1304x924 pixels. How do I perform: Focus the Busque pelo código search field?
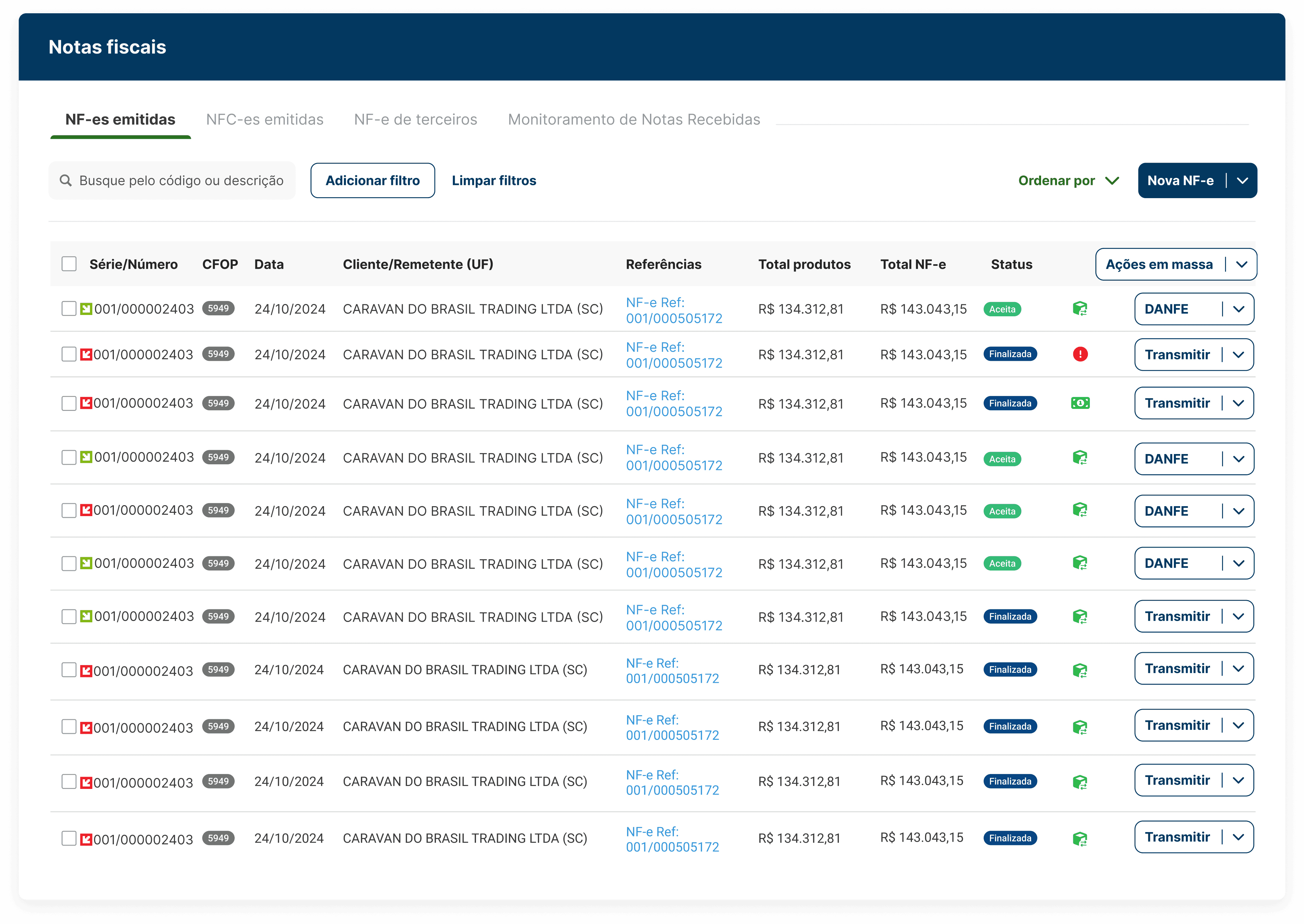172,181
